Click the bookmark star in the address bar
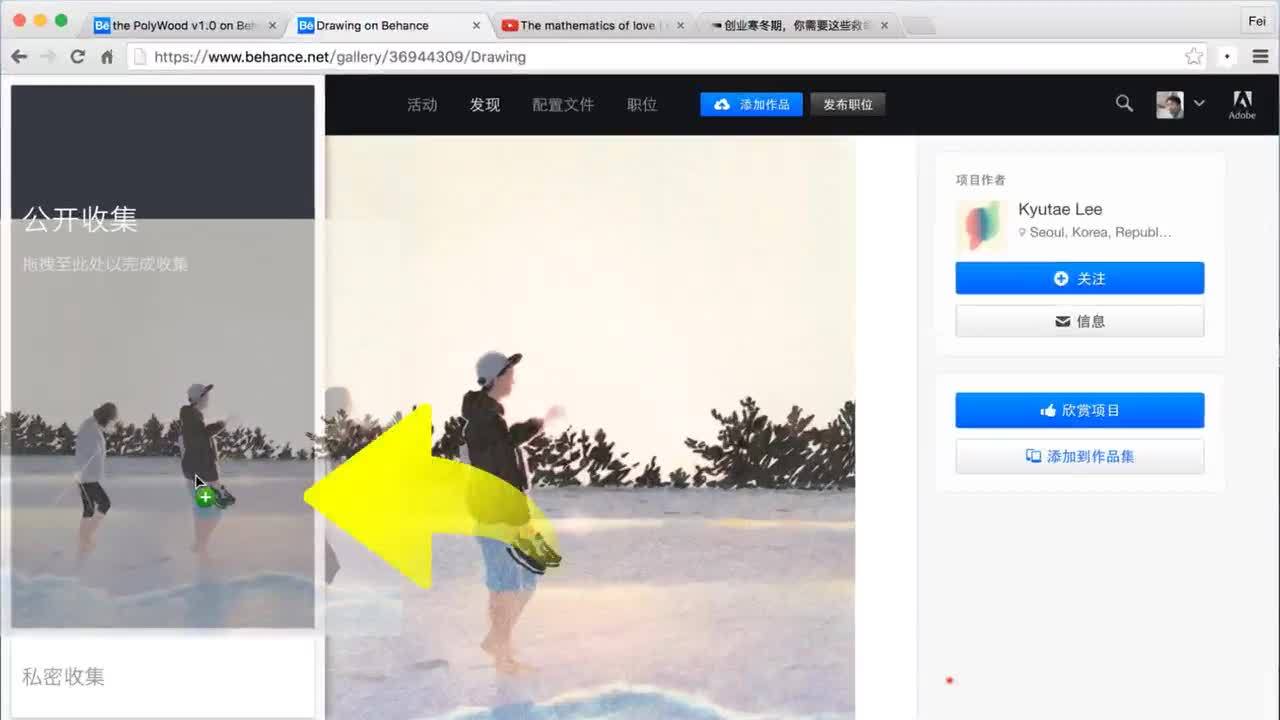Image resolution: width=1280 pixels, height=720 pixels. [1194, 56]
